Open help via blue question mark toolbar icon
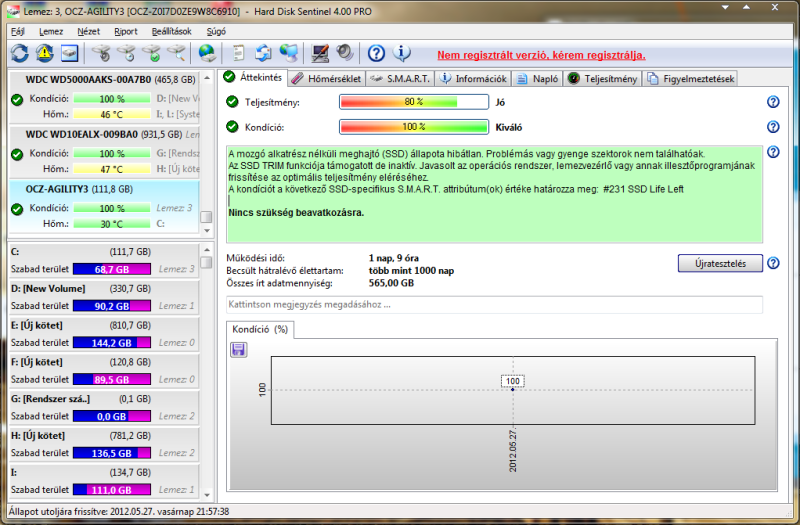This screenshot has width=800, height=525. [x=376, y=53]
